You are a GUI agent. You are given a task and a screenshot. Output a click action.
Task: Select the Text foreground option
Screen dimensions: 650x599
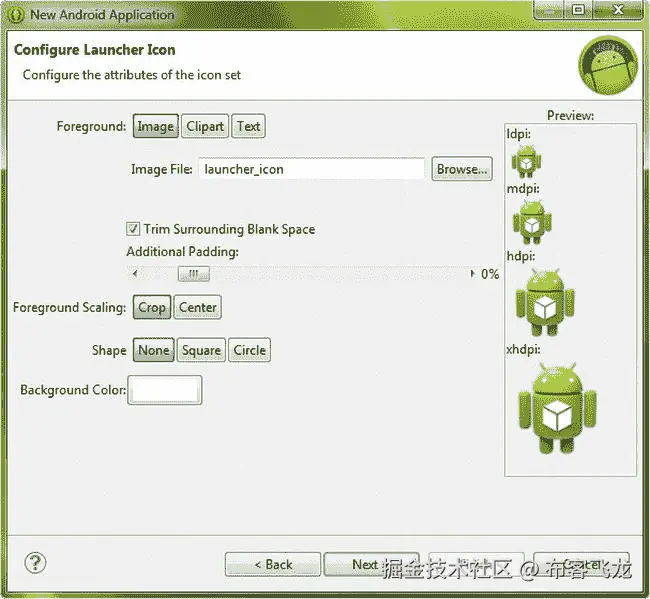click(x=248, y=126)
